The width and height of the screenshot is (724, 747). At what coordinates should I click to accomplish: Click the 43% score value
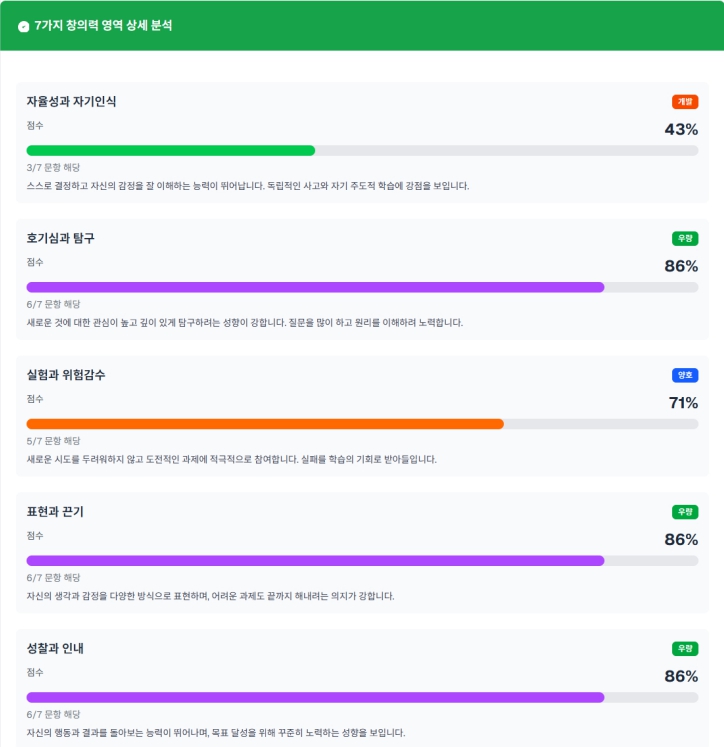[681, 129]
